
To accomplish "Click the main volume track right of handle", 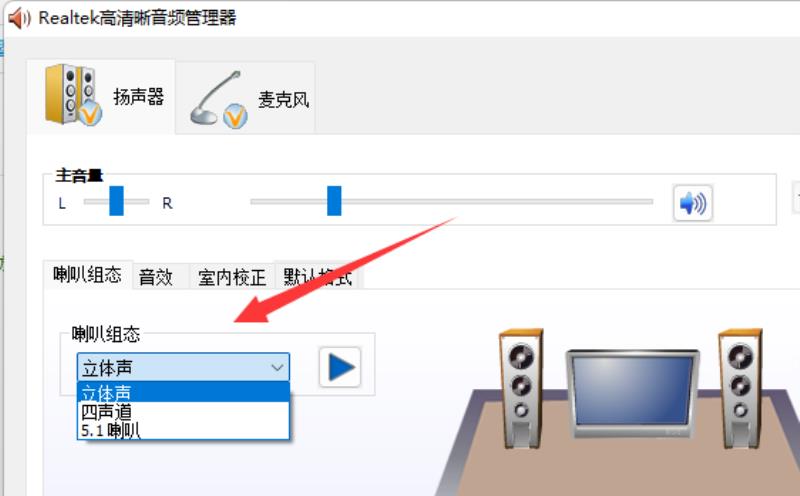I will point(497,202).
